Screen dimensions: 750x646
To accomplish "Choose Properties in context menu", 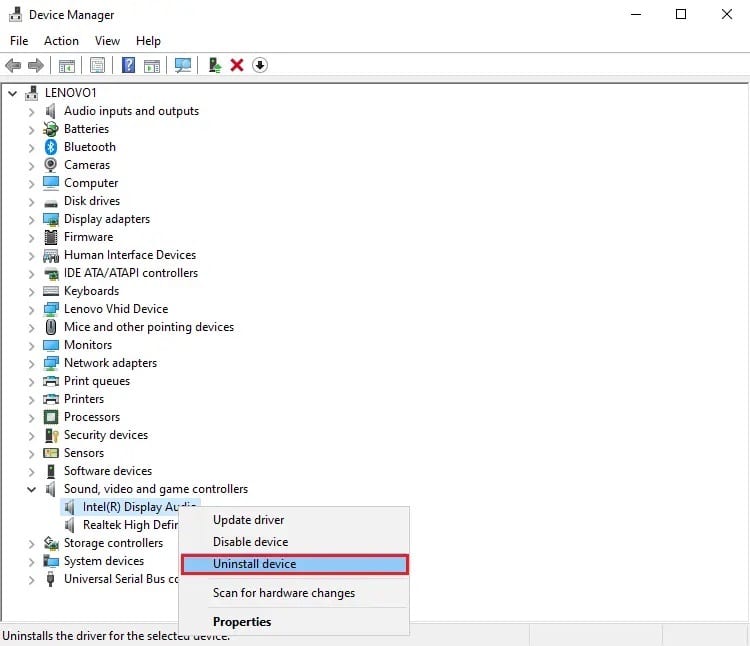I will [295, 622].
